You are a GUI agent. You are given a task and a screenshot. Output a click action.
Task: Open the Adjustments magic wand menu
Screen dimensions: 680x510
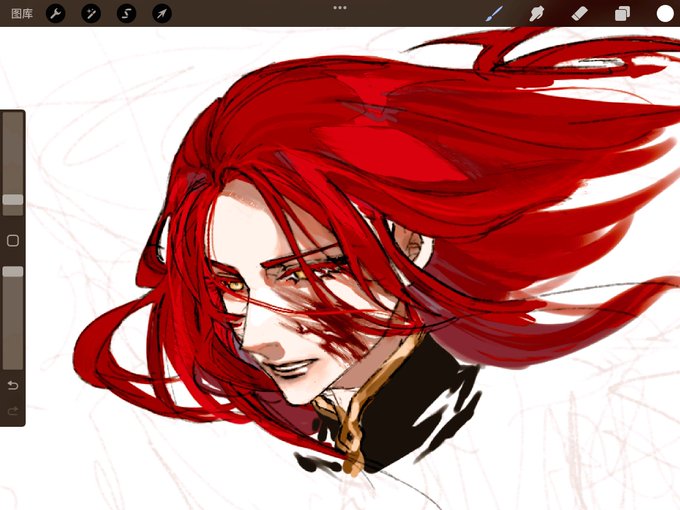point(91,14)
